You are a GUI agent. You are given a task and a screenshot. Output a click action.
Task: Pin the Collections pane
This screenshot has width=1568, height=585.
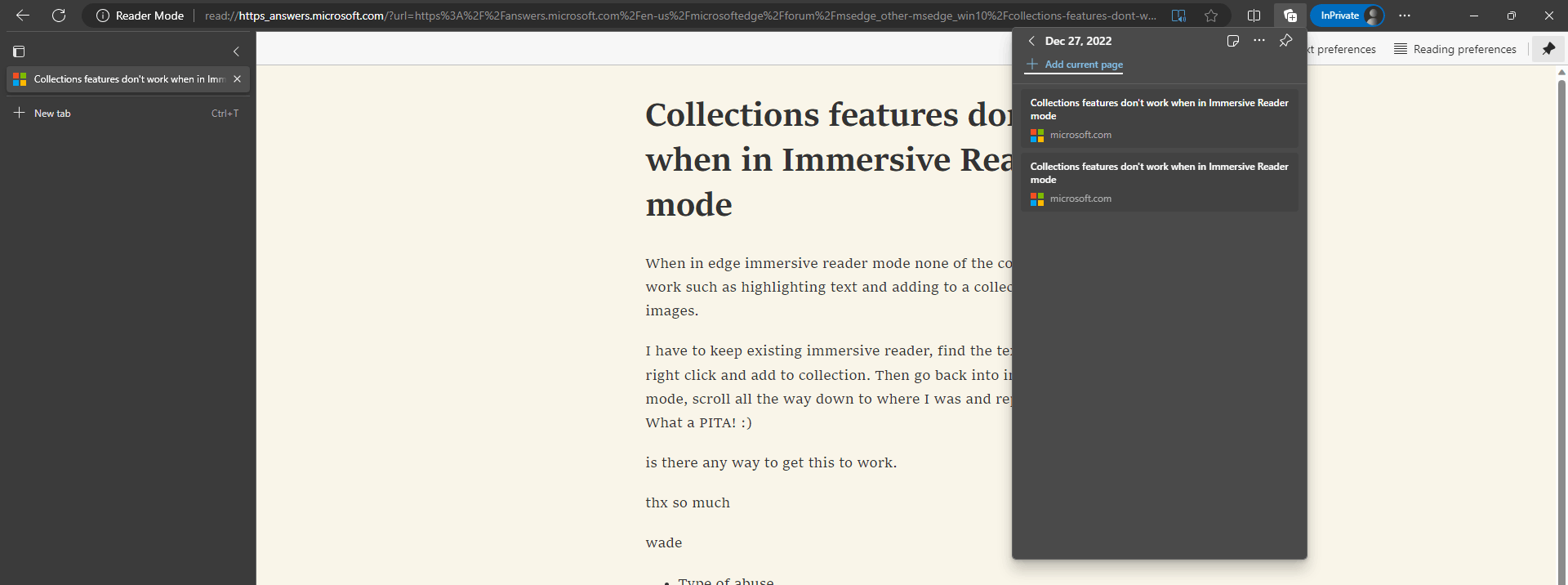pos(1285,41)
